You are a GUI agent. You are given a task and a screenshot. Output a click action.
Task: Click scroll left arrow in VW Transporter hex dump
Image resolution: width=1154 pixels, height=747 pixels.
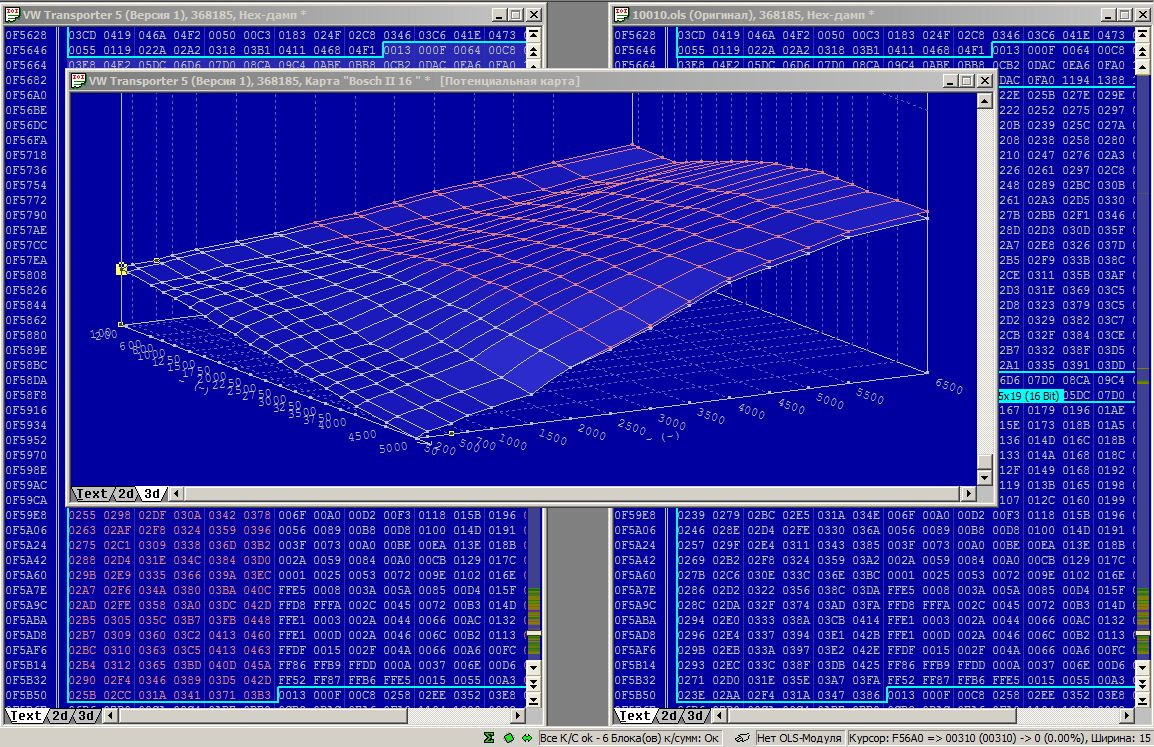click(x=110, y=715)
